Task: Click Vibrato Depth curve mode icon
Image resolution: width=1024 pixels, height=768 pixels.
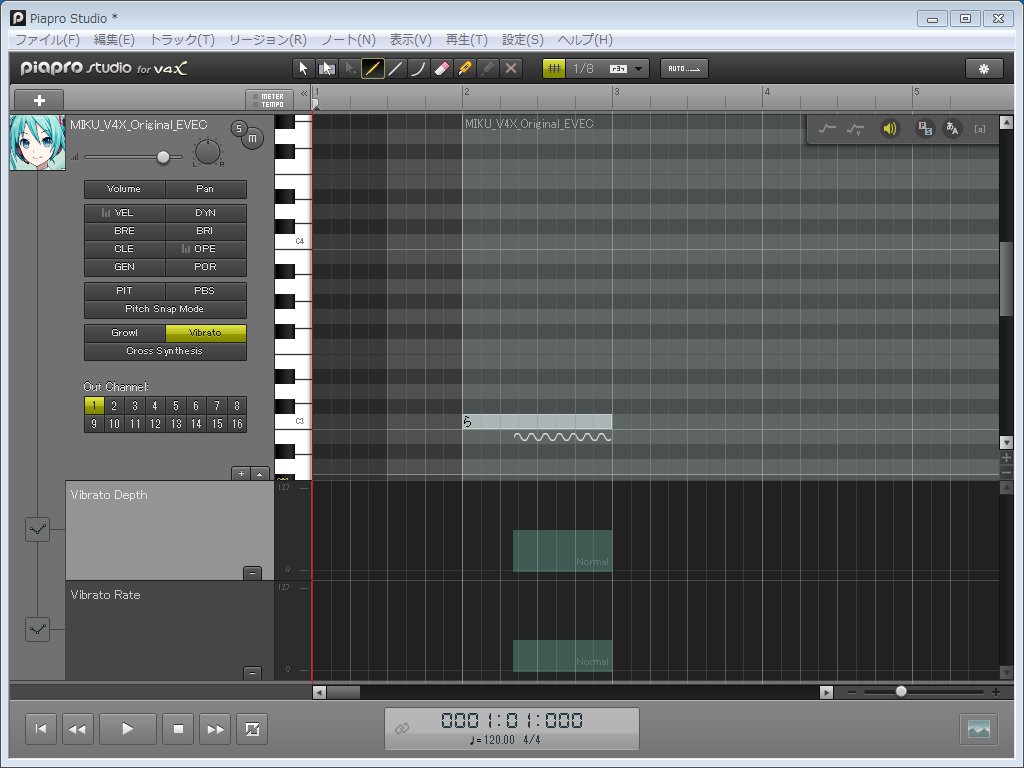Action: (x=37, y=529)
